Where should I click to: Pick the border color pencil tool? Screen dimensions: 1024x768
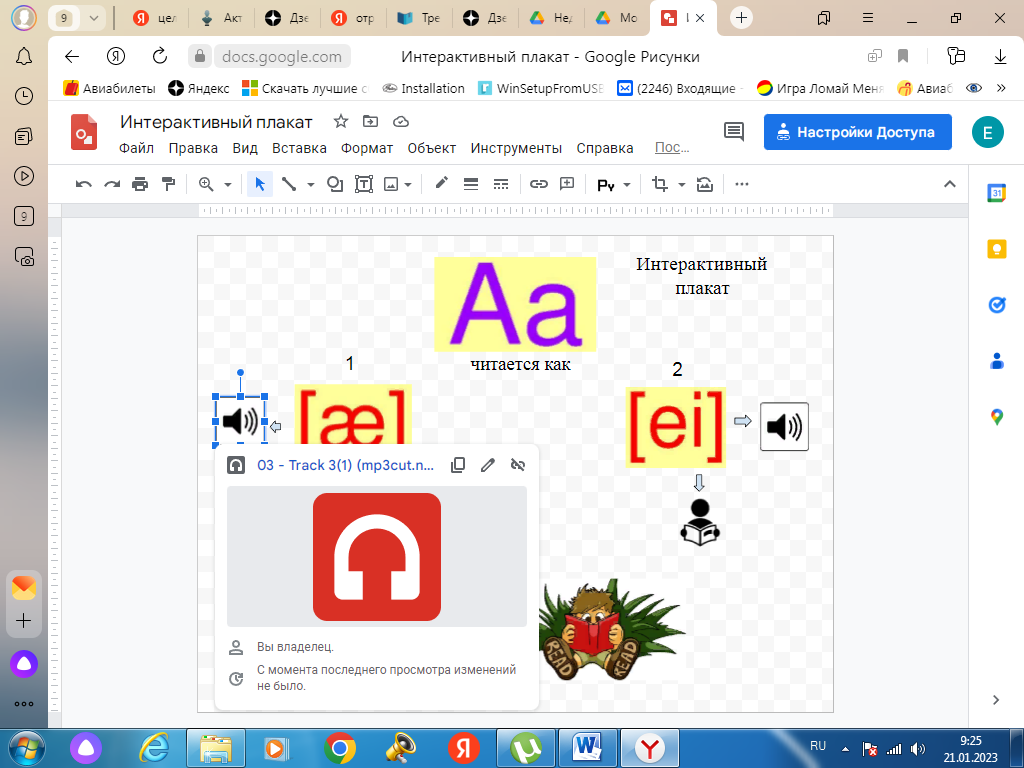(x=441, y=184)
